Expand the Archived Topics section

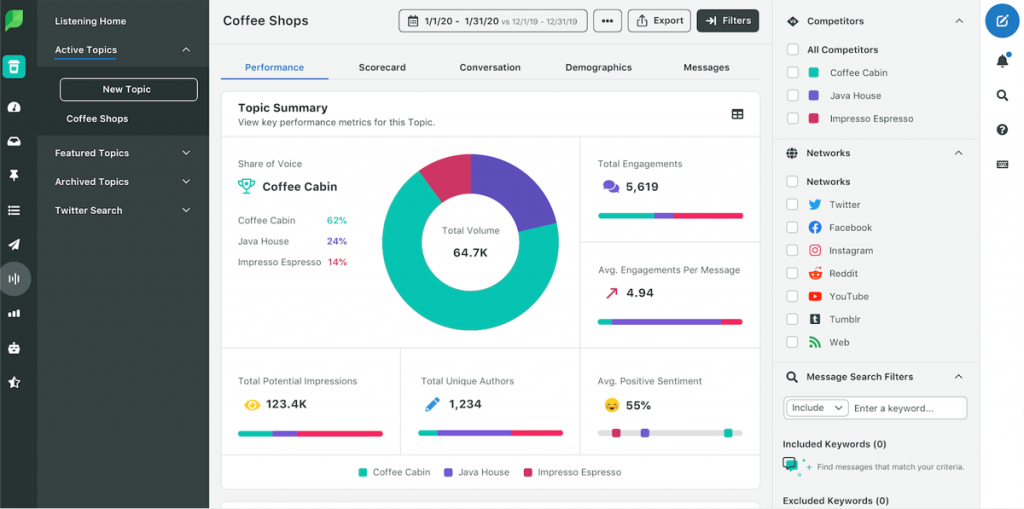point(186,182)
